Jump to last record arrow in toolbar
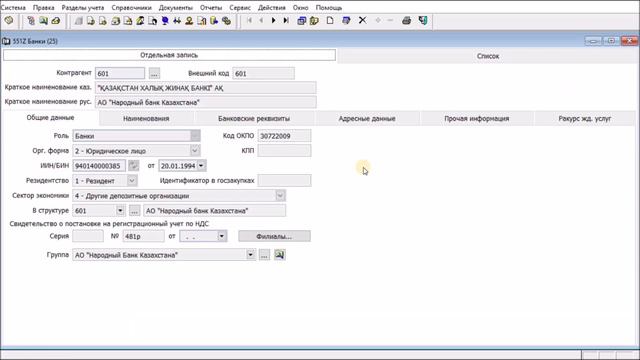This screenshot has width=640, height=360. (286, 20)
